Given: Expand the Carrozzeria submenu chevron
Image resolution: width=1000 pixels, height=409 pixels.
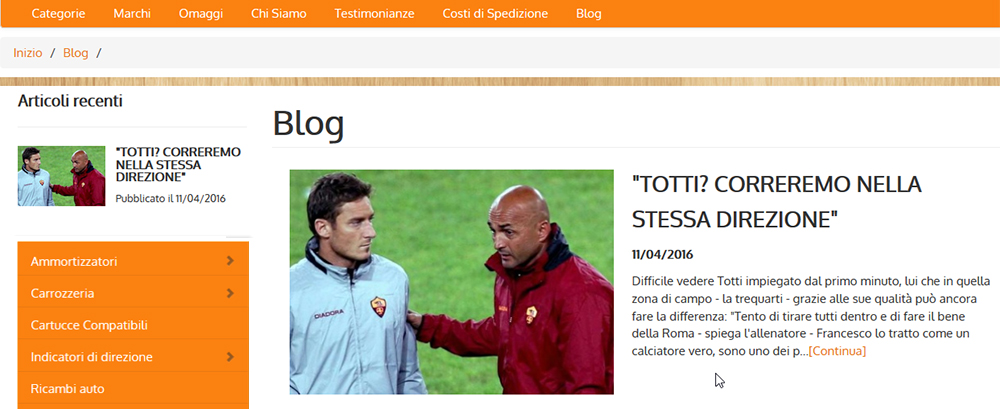Looking at the screenshot, I should coord(230,294).
